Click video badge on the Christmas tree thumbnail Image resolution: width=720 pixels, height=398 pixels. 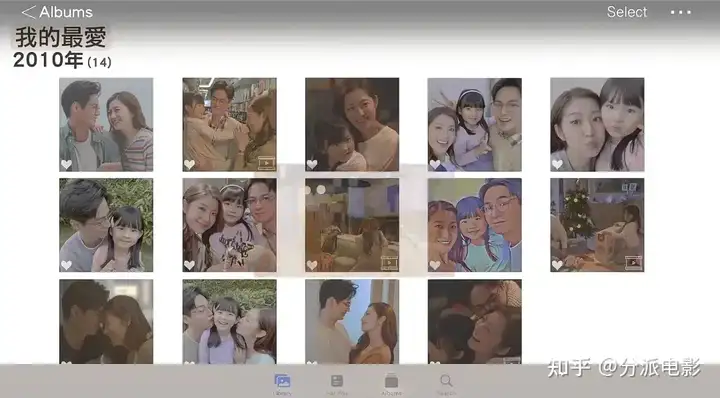coord(634,263)
